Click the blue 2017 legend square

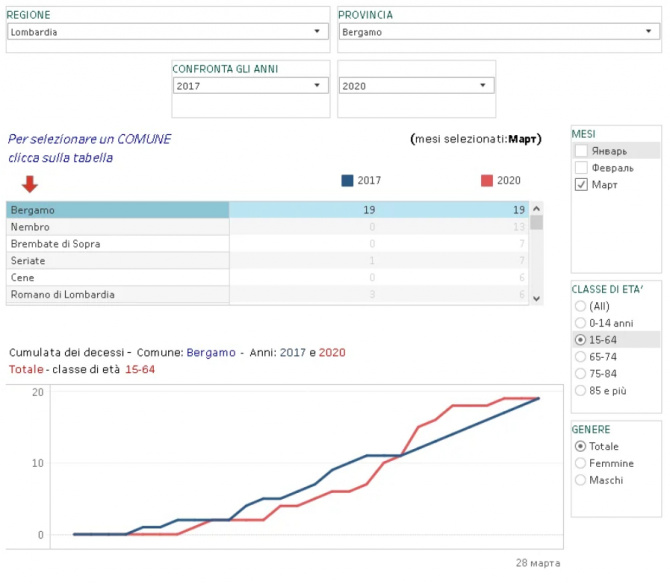click(x=347, y=181)
